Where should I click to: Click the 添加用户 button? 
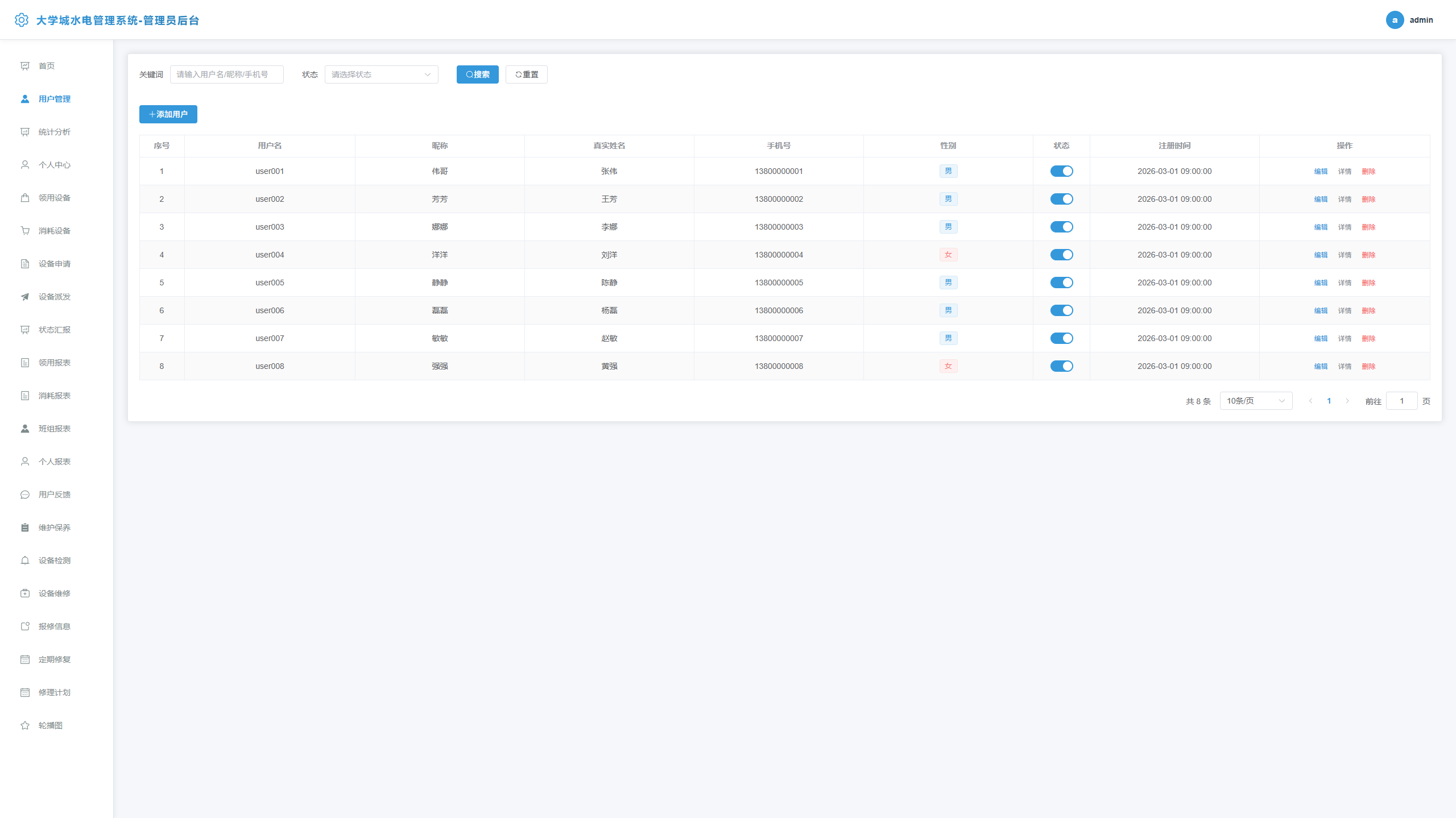168,114
